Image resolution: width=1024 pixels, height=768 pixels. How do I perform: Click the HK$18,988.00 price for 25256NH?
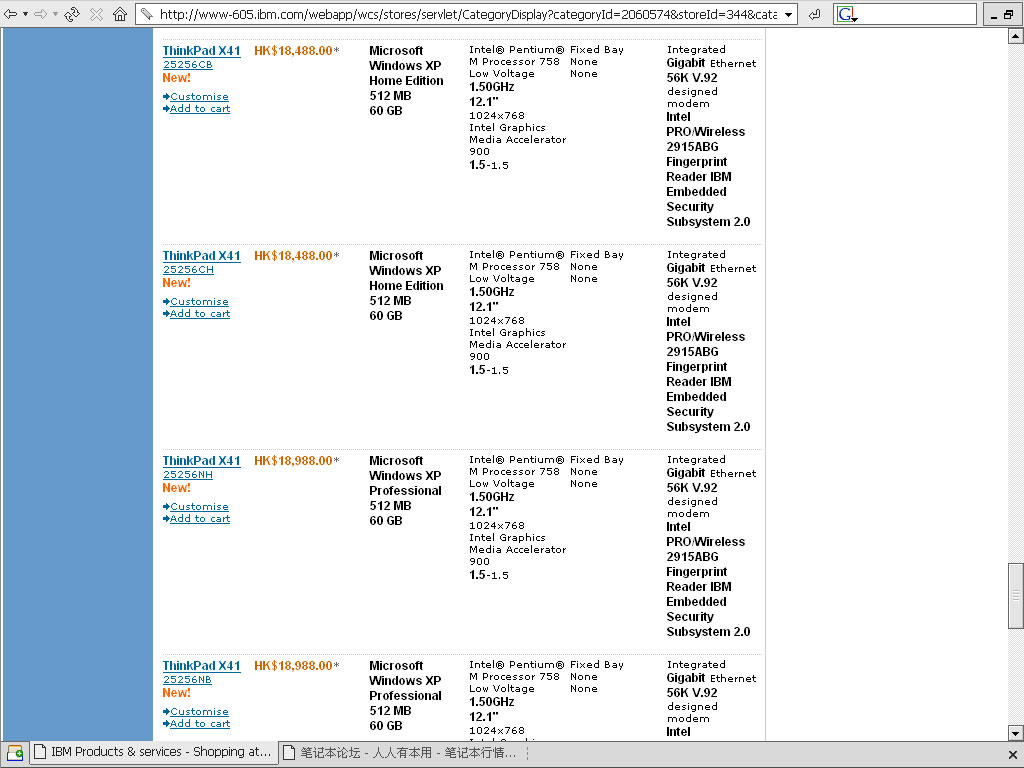293,461
